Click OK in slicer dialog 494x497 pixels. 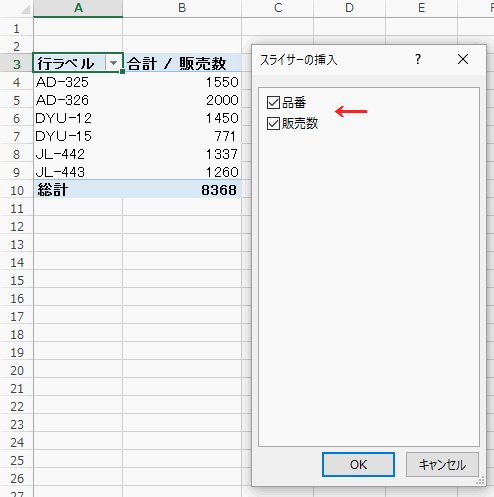coord(358,464)
